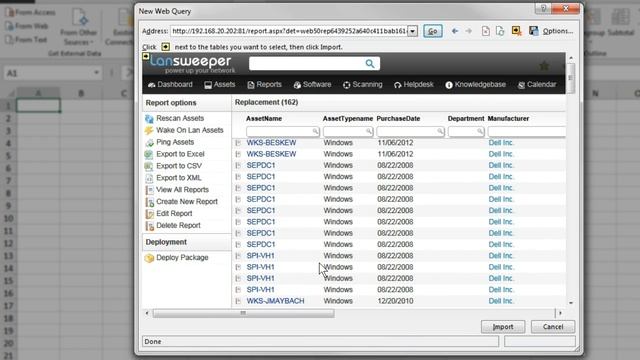Click the Export to CSV icon

149,166
